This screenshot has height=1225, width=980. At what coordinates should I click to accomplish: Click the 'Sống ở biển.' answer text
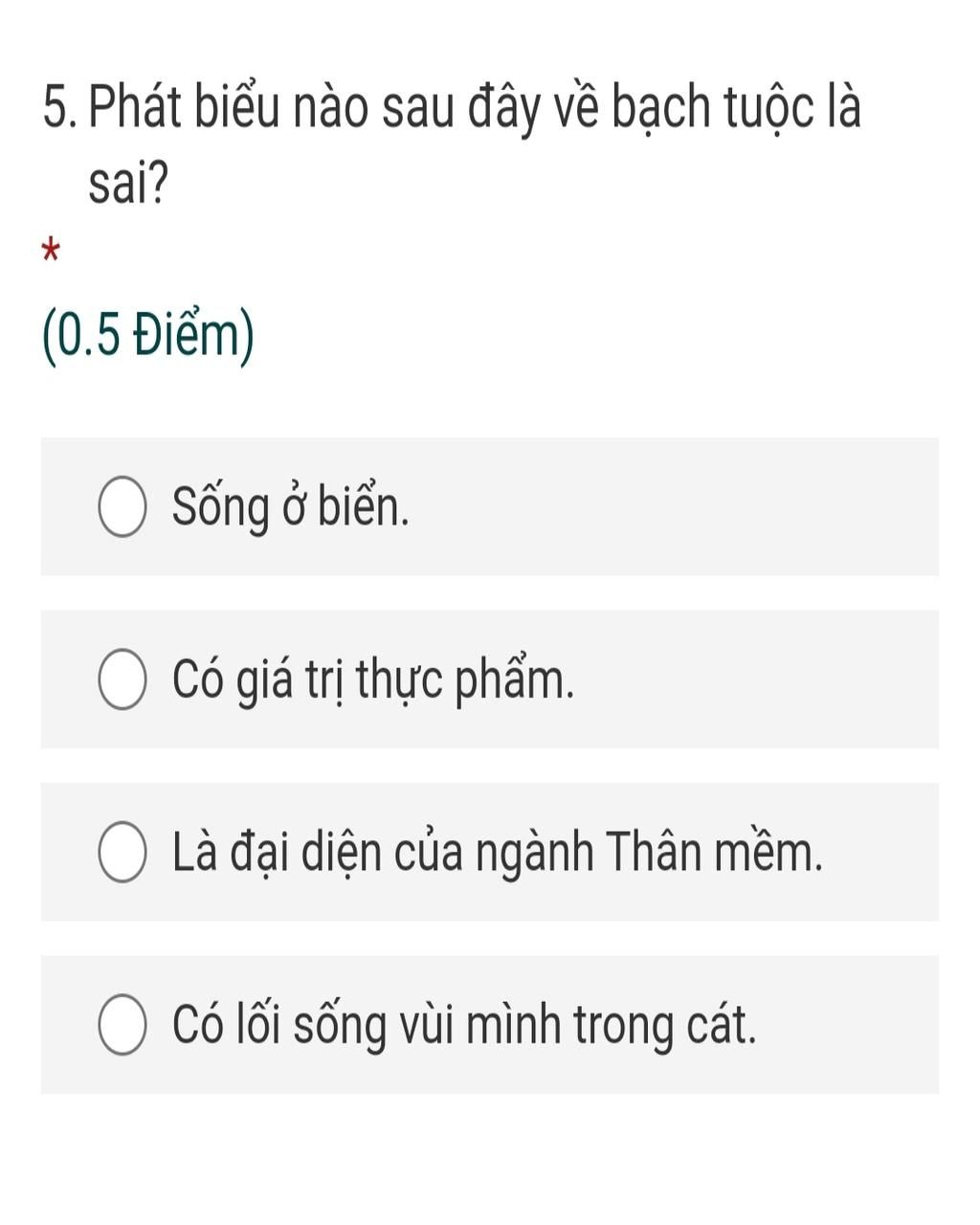tap(291, 507)
